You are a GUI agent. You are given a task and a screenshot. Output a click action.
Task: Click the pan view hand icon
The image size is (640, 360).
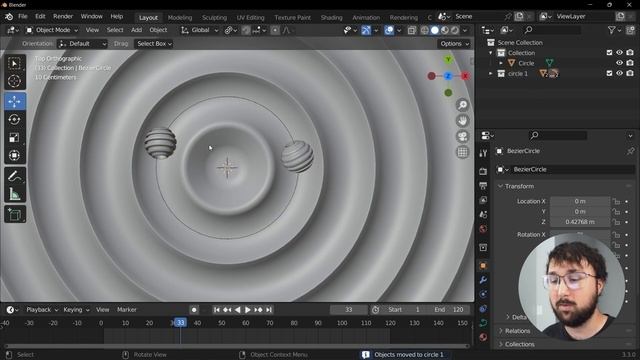[x=462, y=121]
